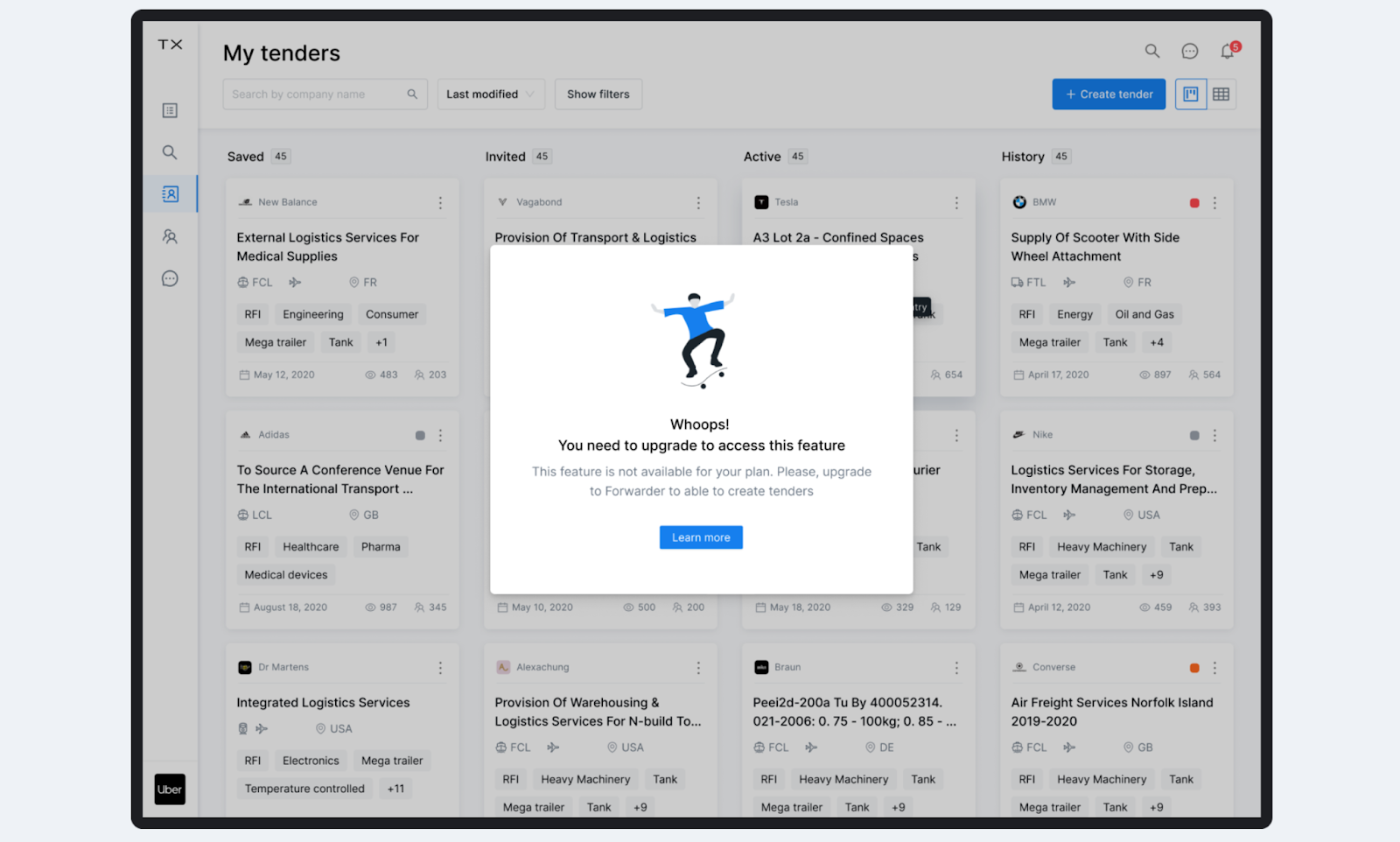Screen dimensions: 1400x842
Task: Expand the +4 tags on BMW card
Action: pos(1157,342)
